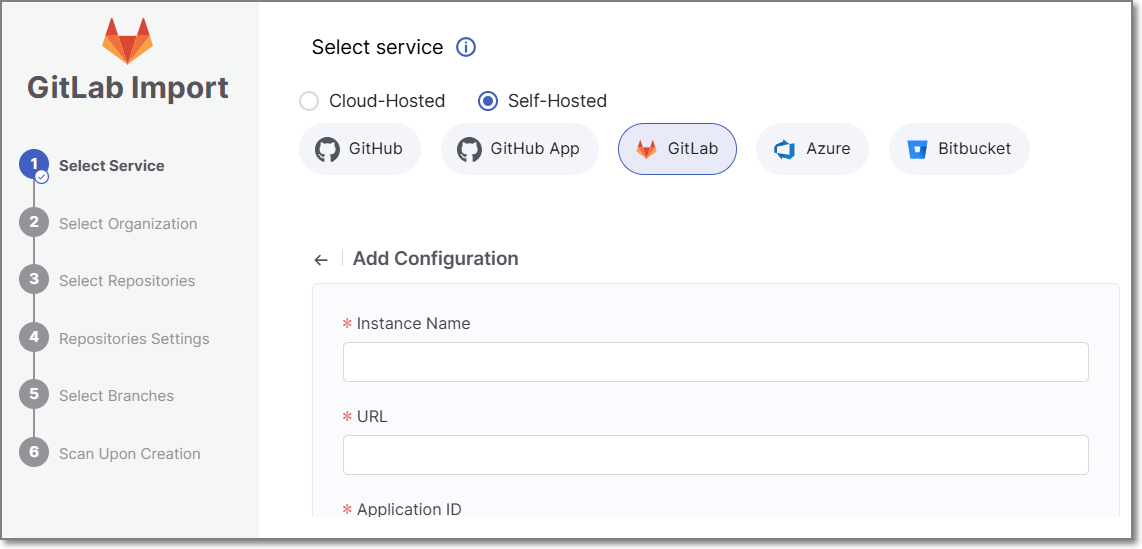Open step 5 Select Branches
The width and height of the screenshot is (1142, 549).
click(x=116, y=396)
